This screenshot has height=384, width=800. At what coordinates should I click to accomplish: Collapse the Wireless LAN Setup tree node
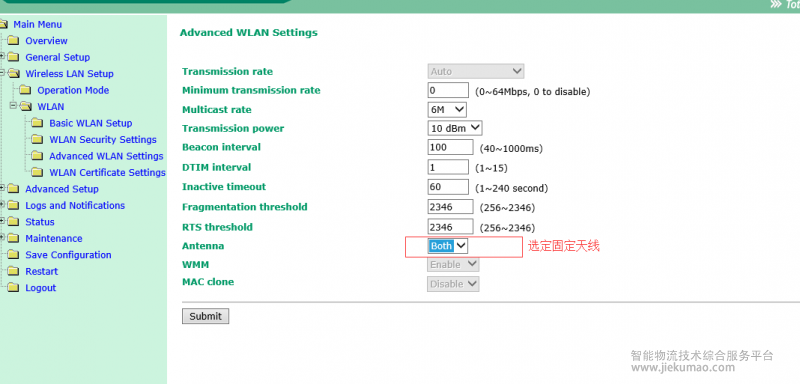click(x=3, y=73)
